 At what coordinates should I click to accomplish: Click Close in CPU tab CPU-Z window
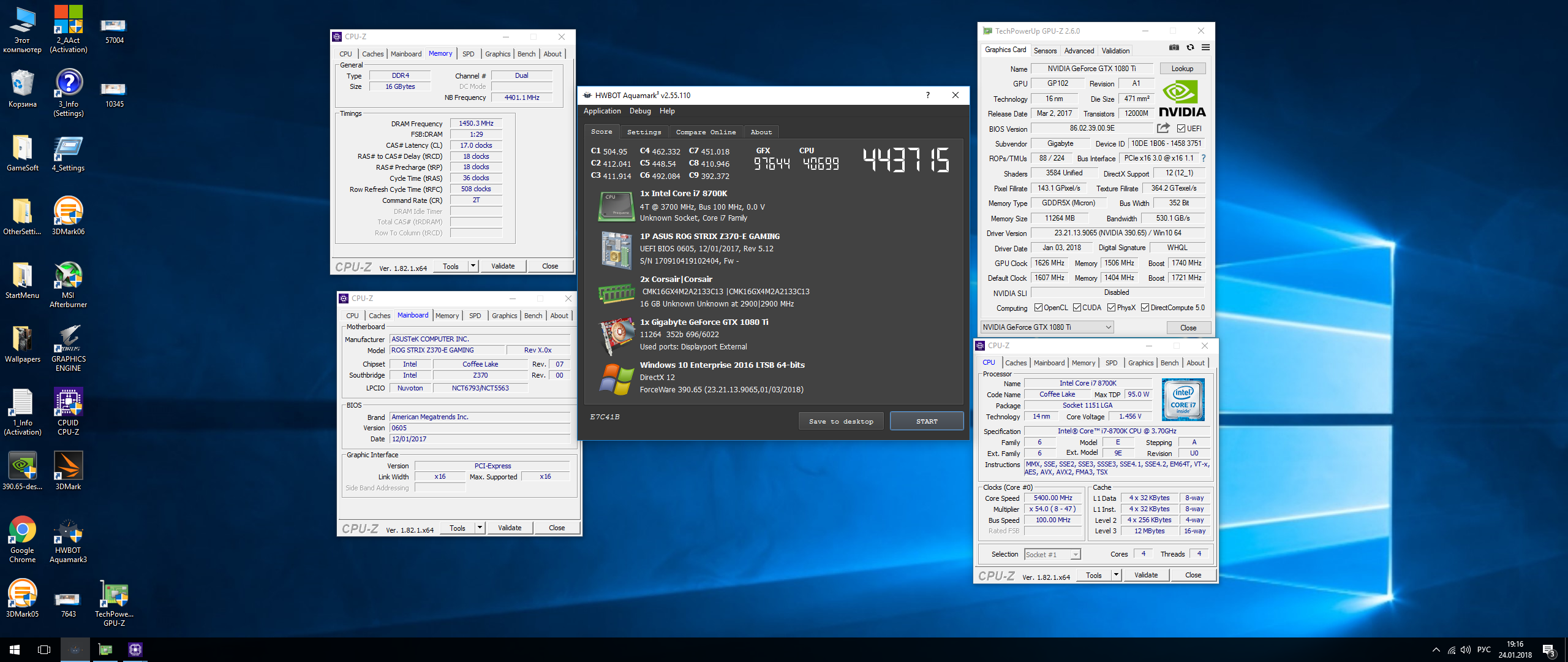tap(1193, 575)
